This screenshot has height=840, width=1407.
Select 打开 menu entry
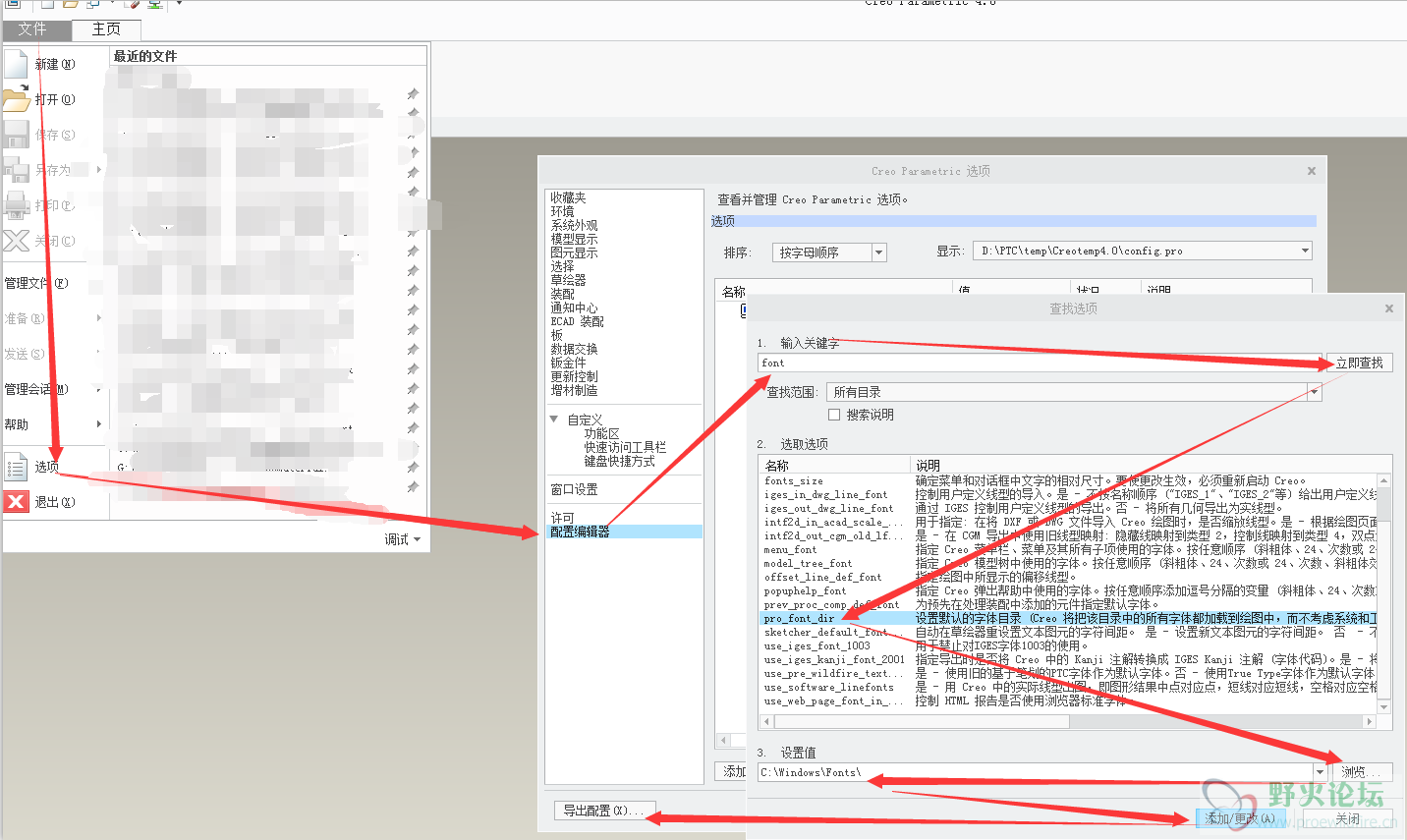[x=55, y=99]
